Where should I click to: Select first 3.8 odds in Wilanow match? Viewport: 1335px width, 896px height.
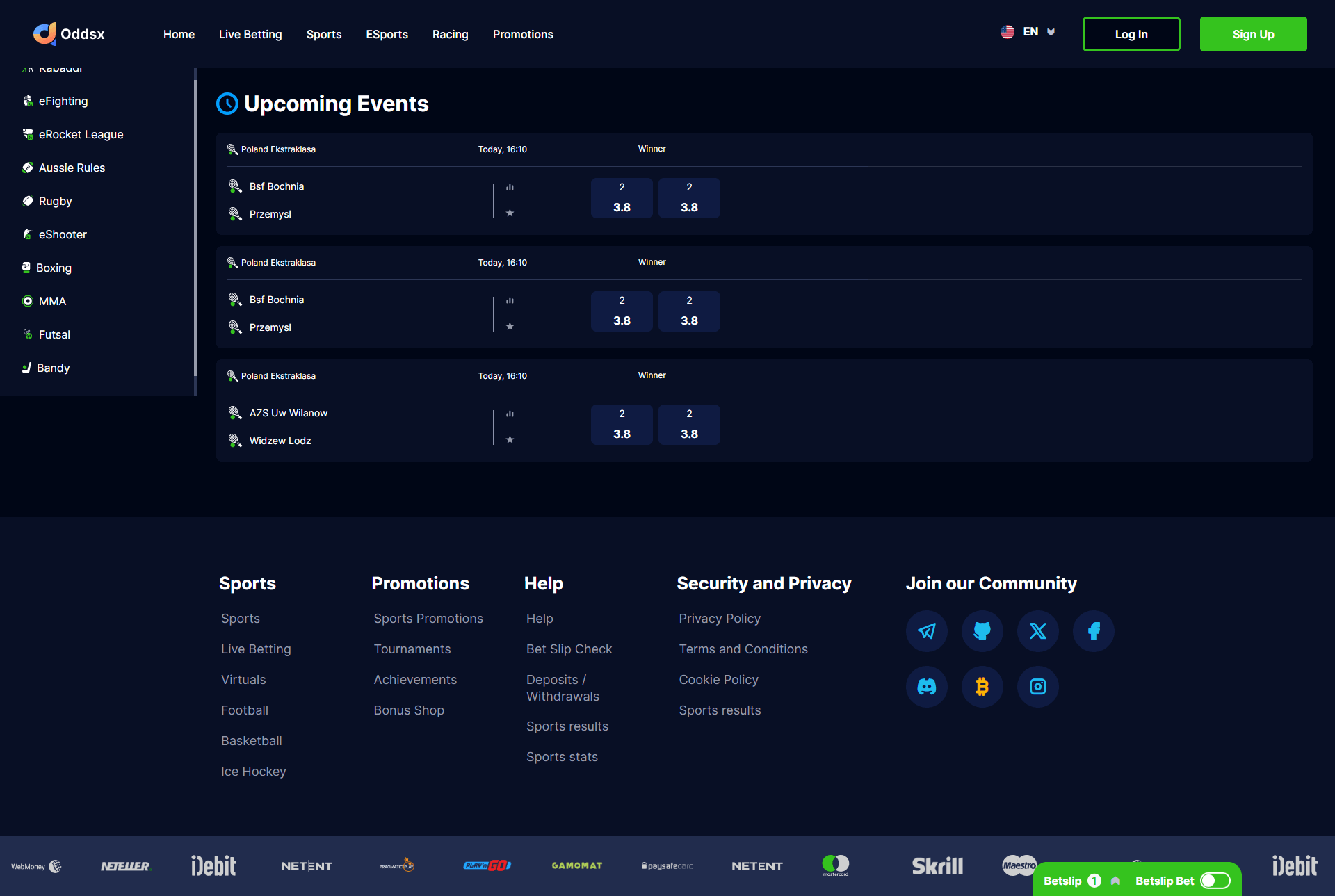point(622,425)
